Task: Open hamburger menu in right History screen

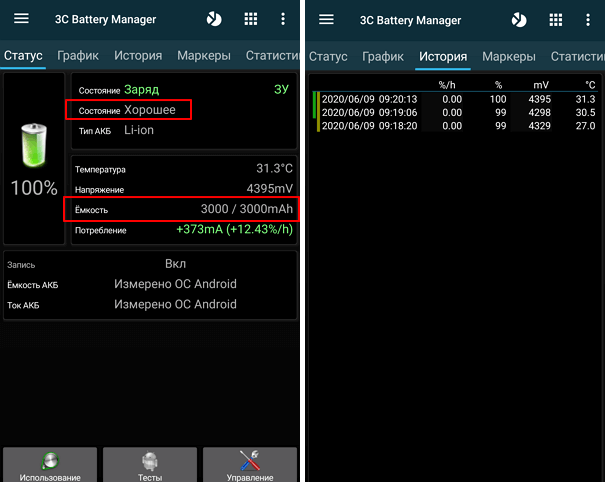Action: (x=326, y=19)
